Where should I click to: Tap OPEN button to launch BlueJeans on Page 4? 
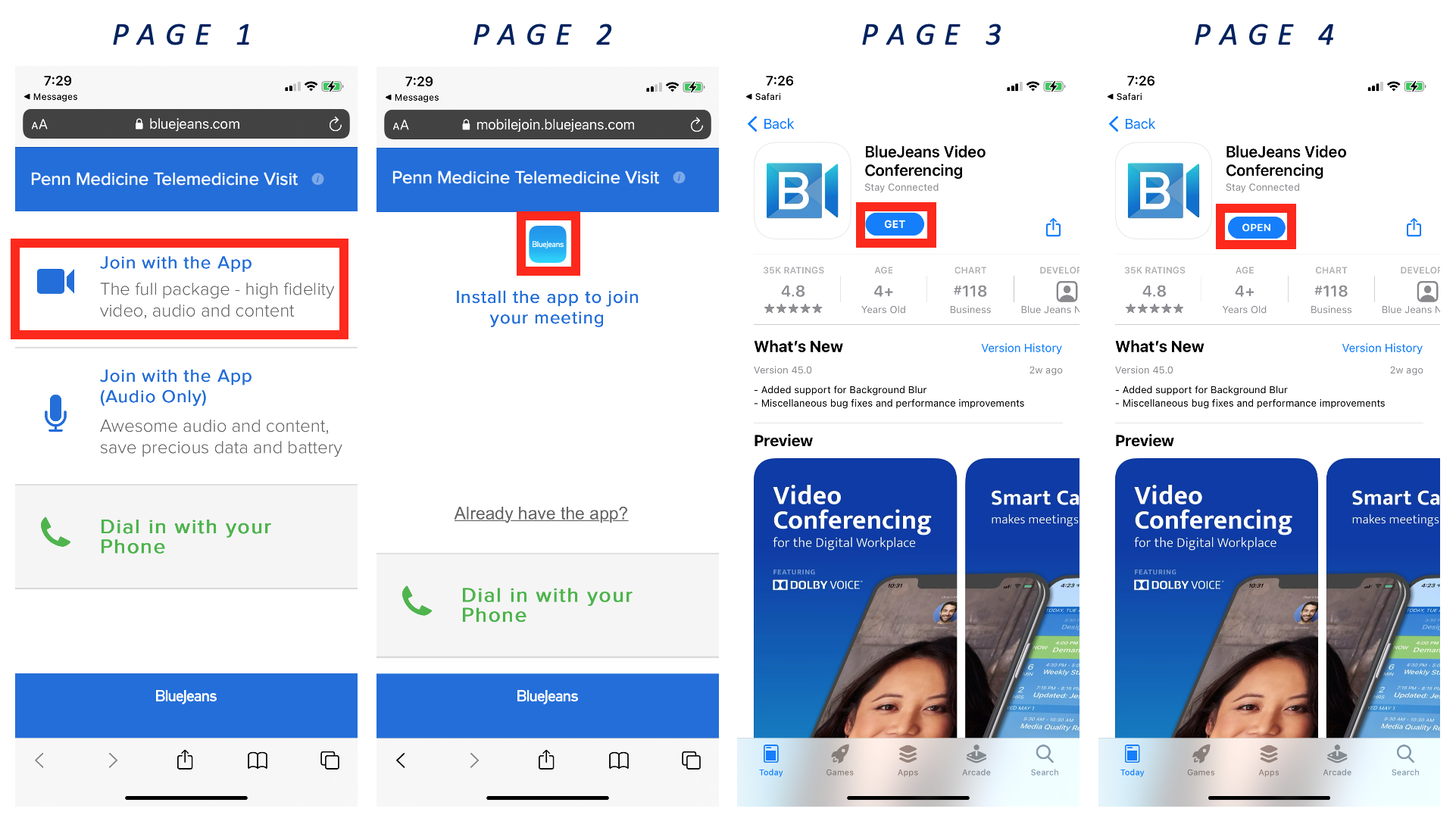tap(1260, 226)
